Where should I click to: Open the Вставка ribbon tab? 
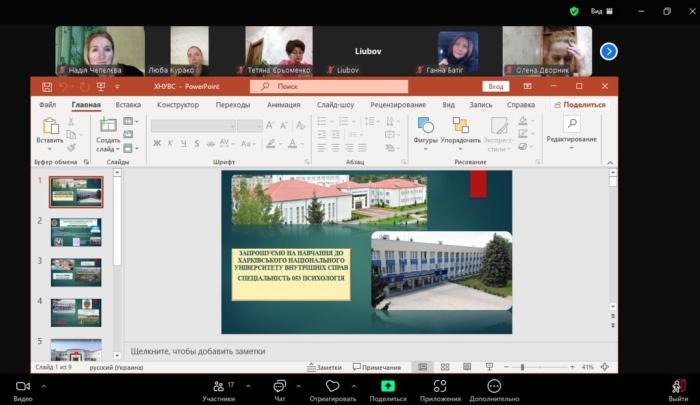128,104
